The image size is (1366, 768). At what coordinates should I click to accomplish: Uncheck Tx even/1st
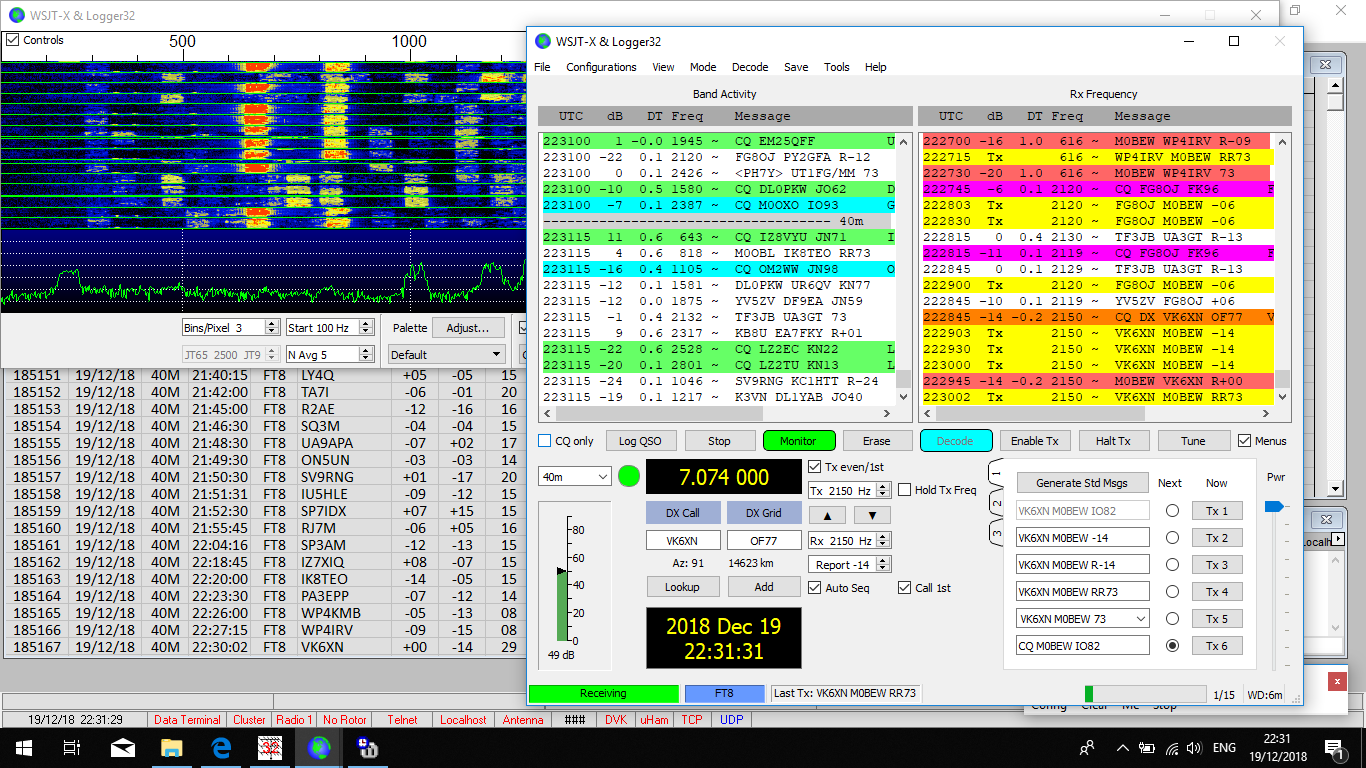(x=814, y=467)
